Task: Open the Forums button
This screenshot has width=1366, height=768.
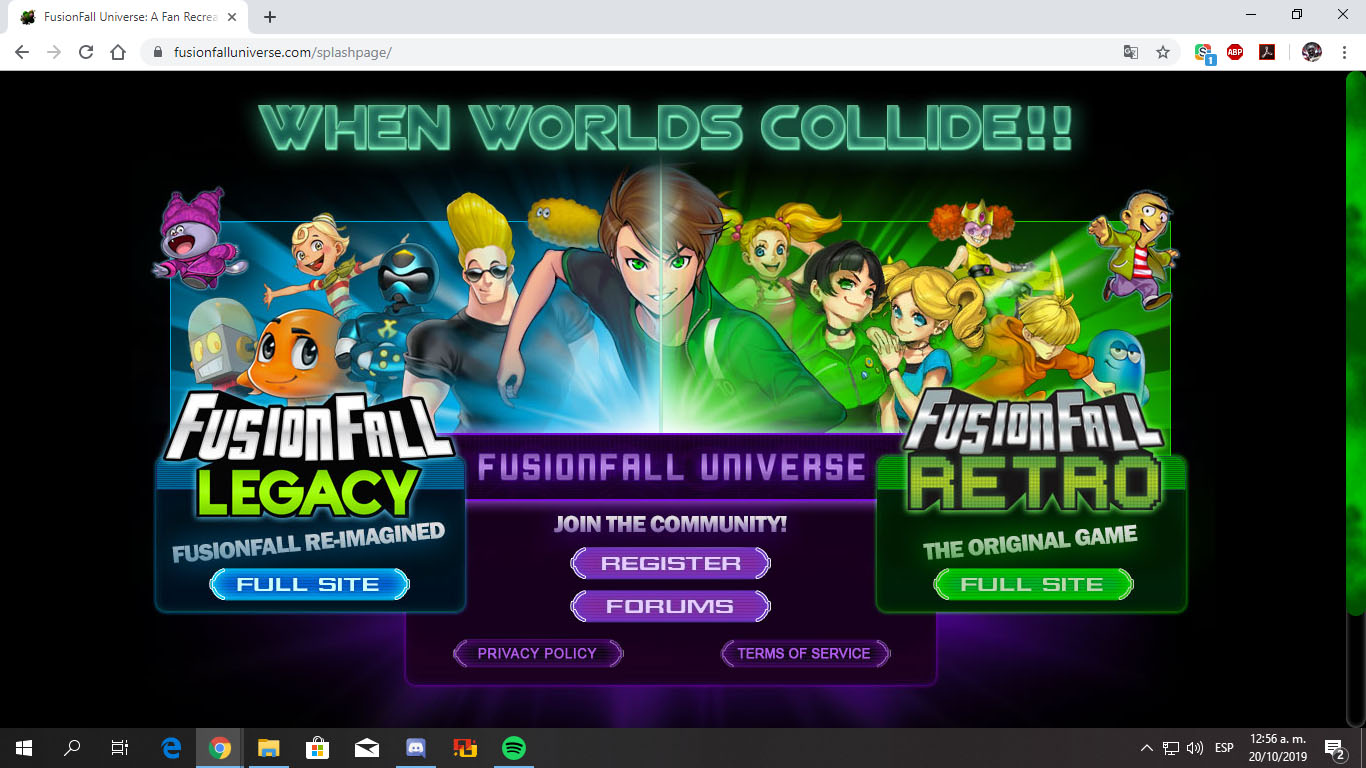Action: pos(670,606)
